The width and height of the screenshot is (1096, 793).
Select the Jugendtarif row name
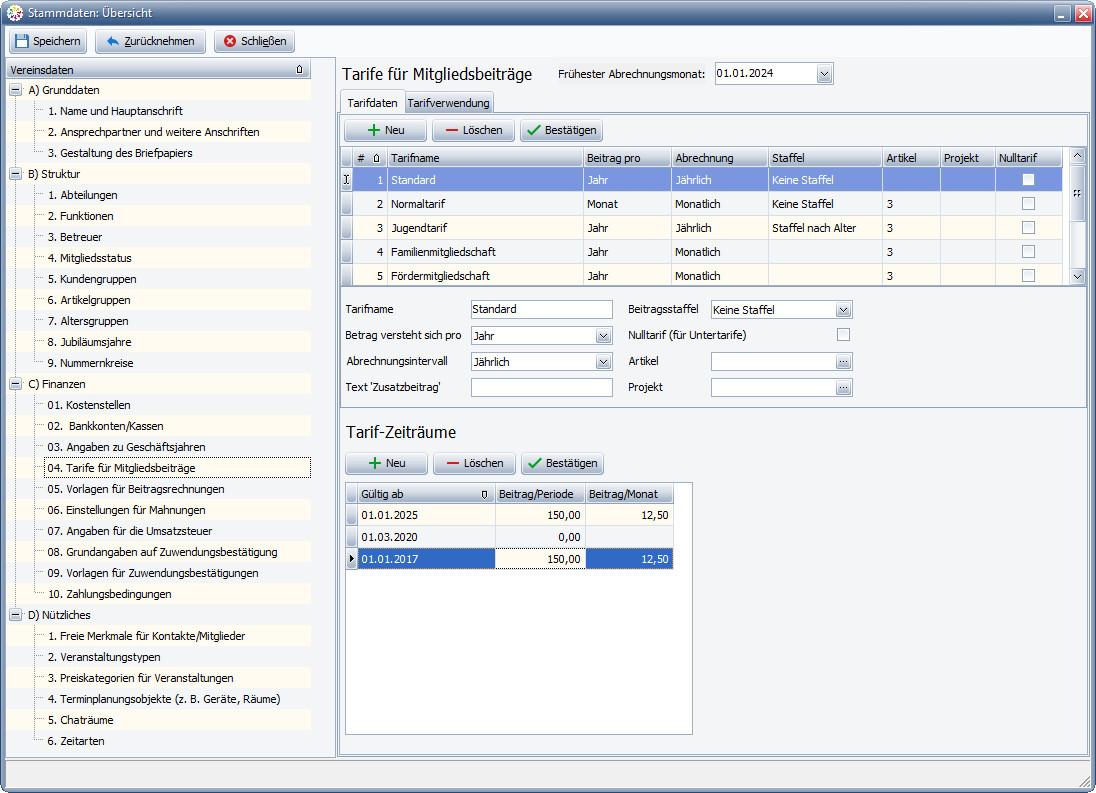tap(419, 228)
